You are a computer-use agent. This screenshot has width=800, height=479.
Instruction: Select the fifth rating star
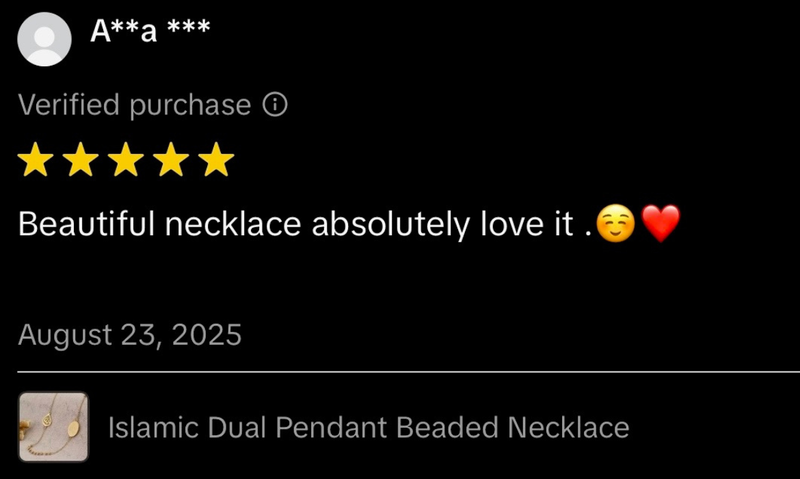pos(216,159)
